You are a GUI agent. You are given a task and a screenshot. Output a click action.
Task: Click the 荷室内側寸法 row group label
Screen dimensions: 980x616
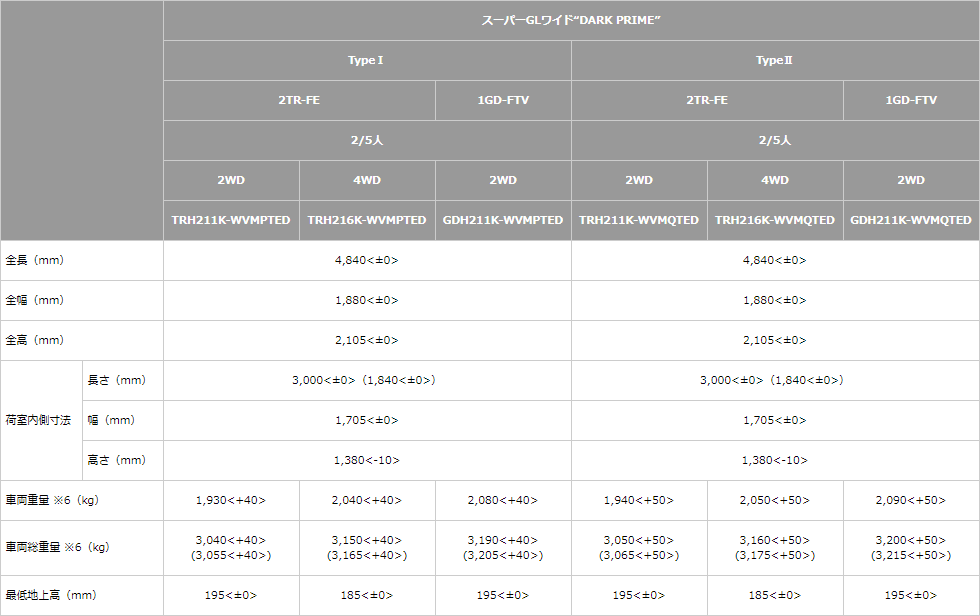point(41,420)
